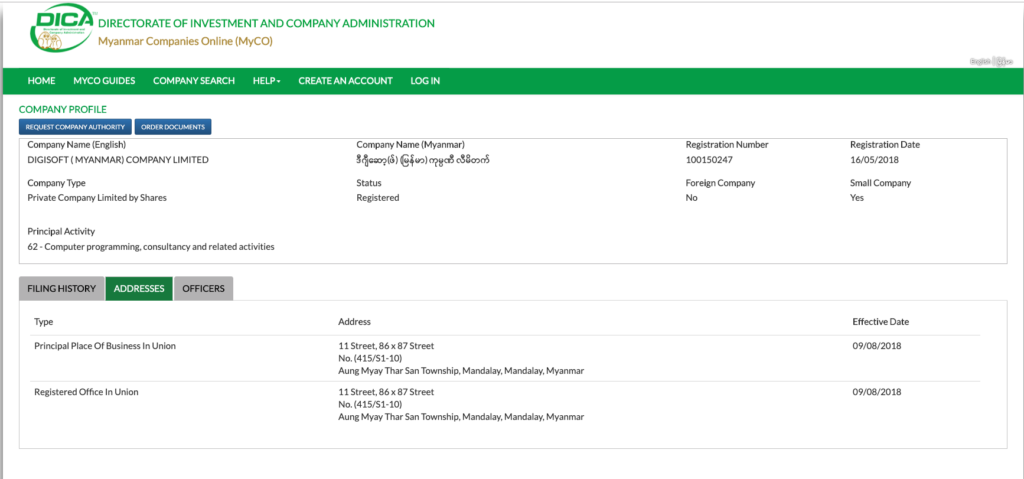Click 'No. (415/S1-10)' in Principal Place address
The height and width of the screenshot is (479, 1024).
pyautogui.click(x=369, y=359)
